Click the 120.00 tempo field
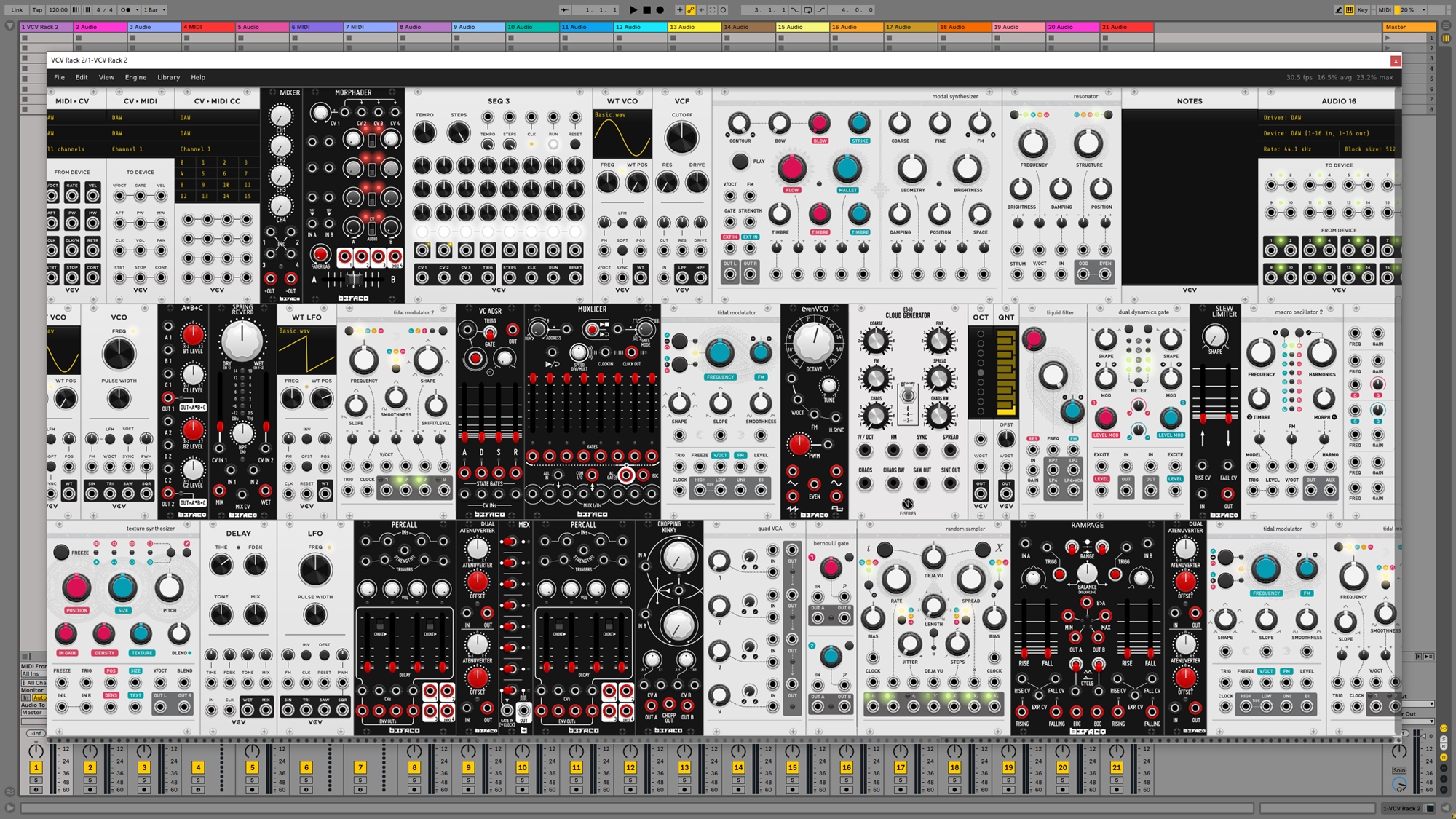 (x=58, y=10)
